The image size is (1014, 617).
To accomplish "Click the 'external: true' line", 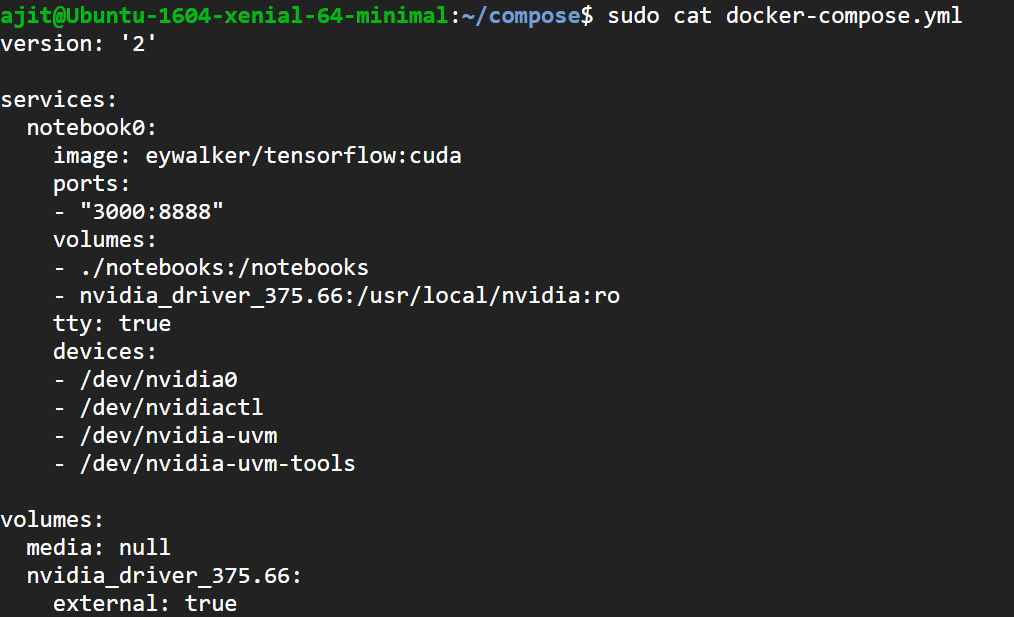I will point(145,604).
